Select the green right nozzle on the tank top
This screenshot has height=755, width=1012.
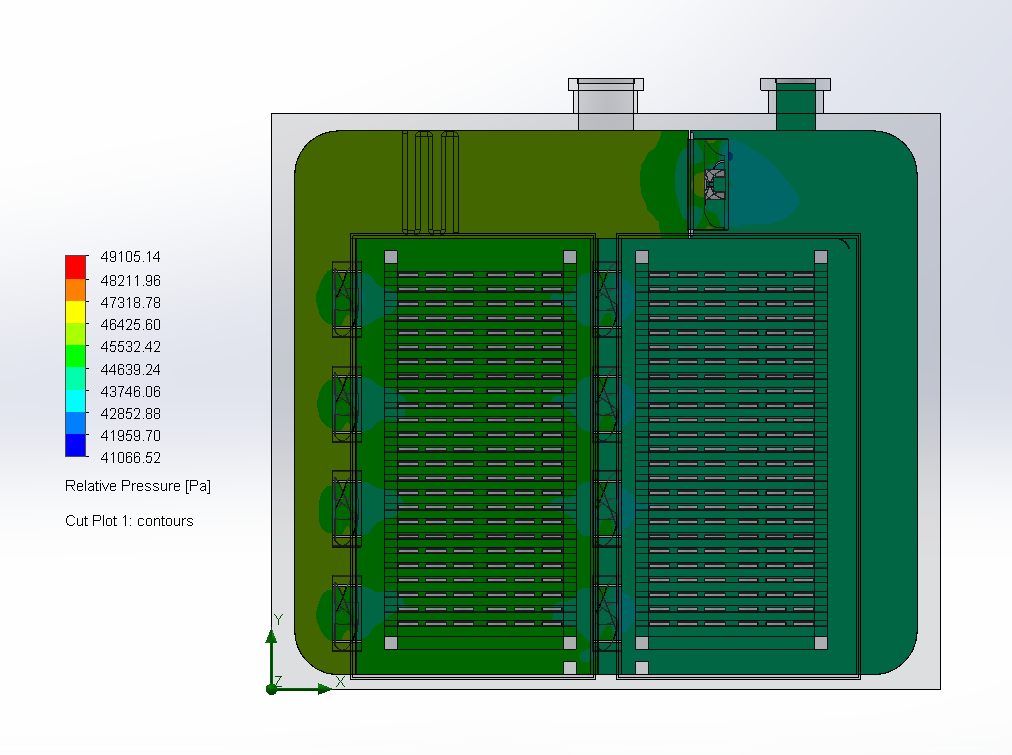pos(796,104)
